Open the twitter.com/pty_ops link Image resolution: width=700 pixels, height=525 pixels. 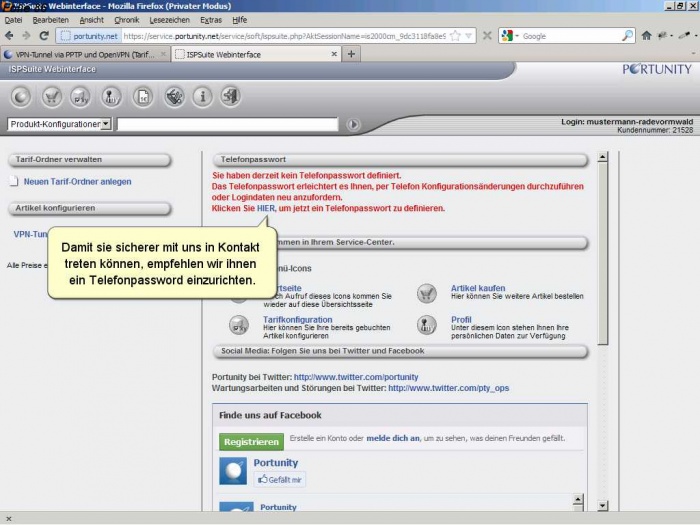(448, 388)
